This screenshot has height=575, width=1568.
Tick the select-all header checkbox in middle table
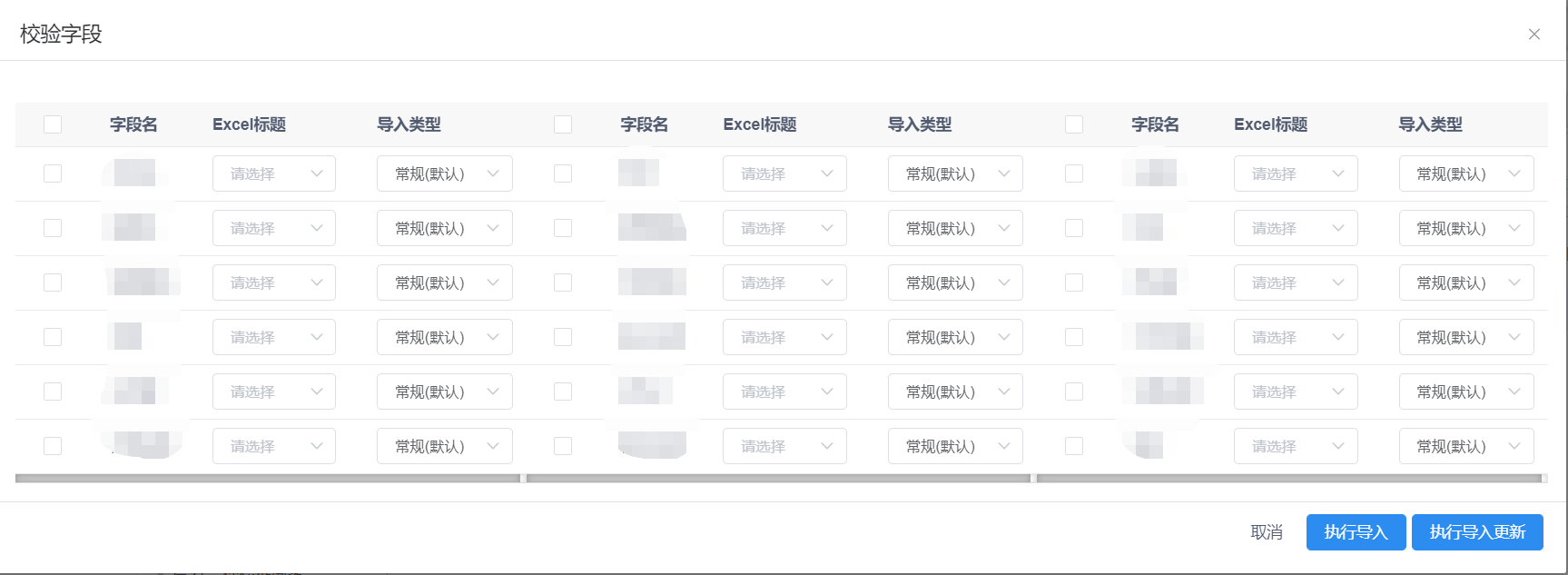pyautogui.click(x=563, y=124)
